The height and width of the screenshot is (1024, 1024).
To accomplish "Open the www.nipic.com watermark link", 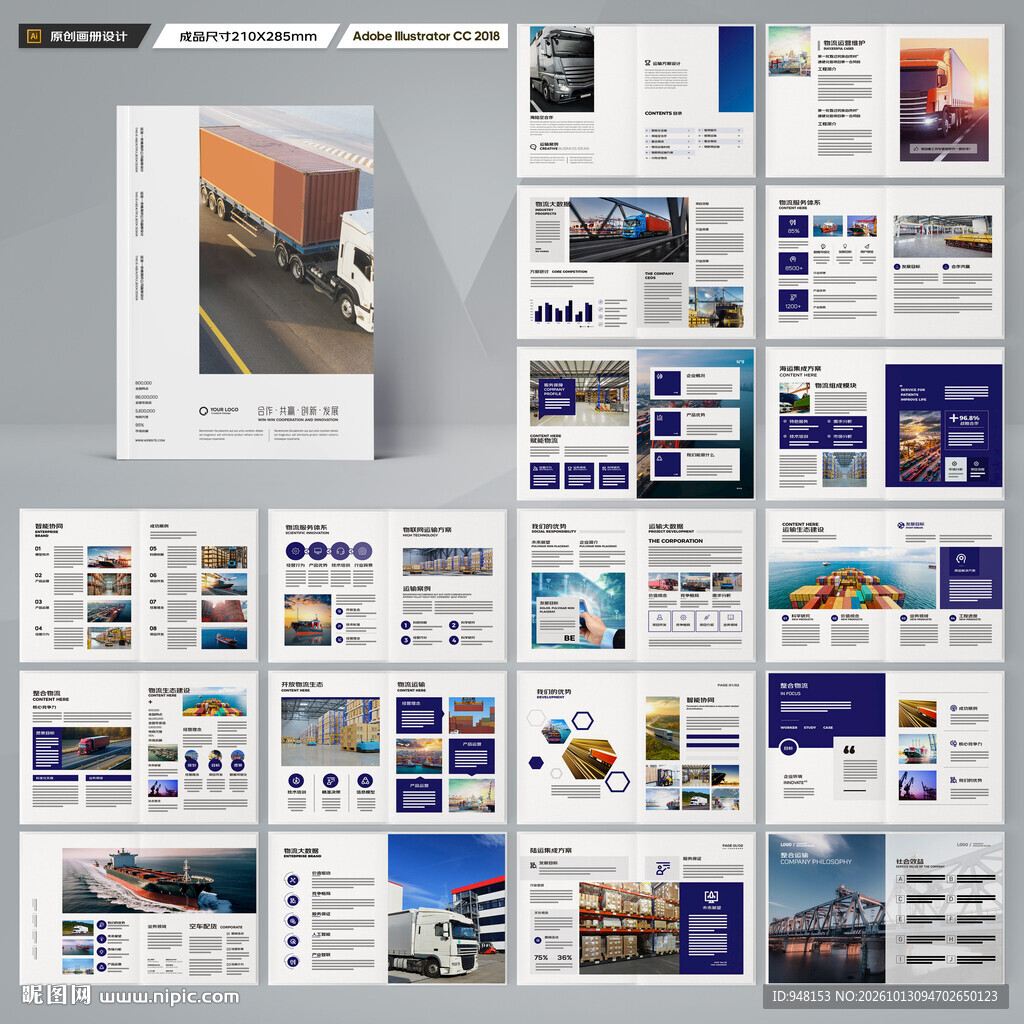I will point(169,997).
